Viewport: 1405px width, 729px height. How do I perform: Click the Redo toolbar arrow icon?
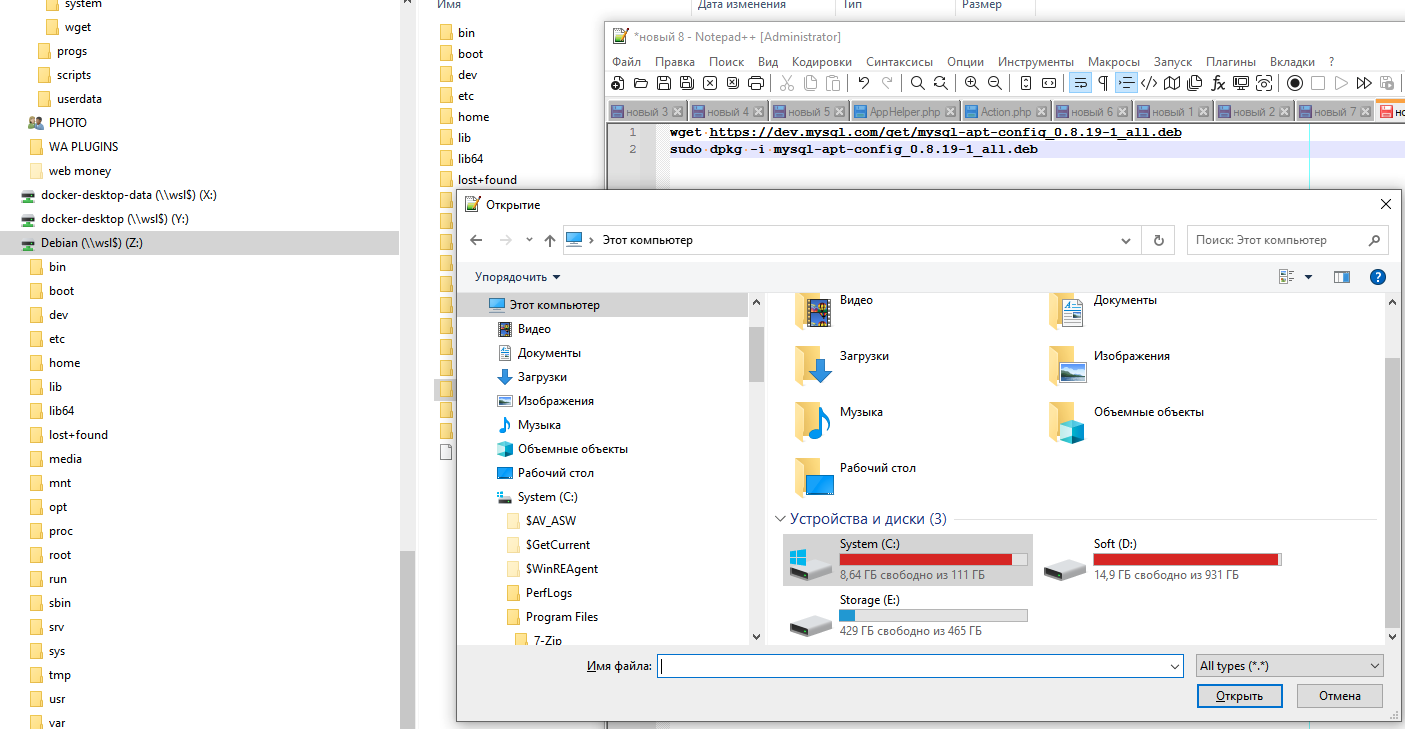(x=887, y=83)
